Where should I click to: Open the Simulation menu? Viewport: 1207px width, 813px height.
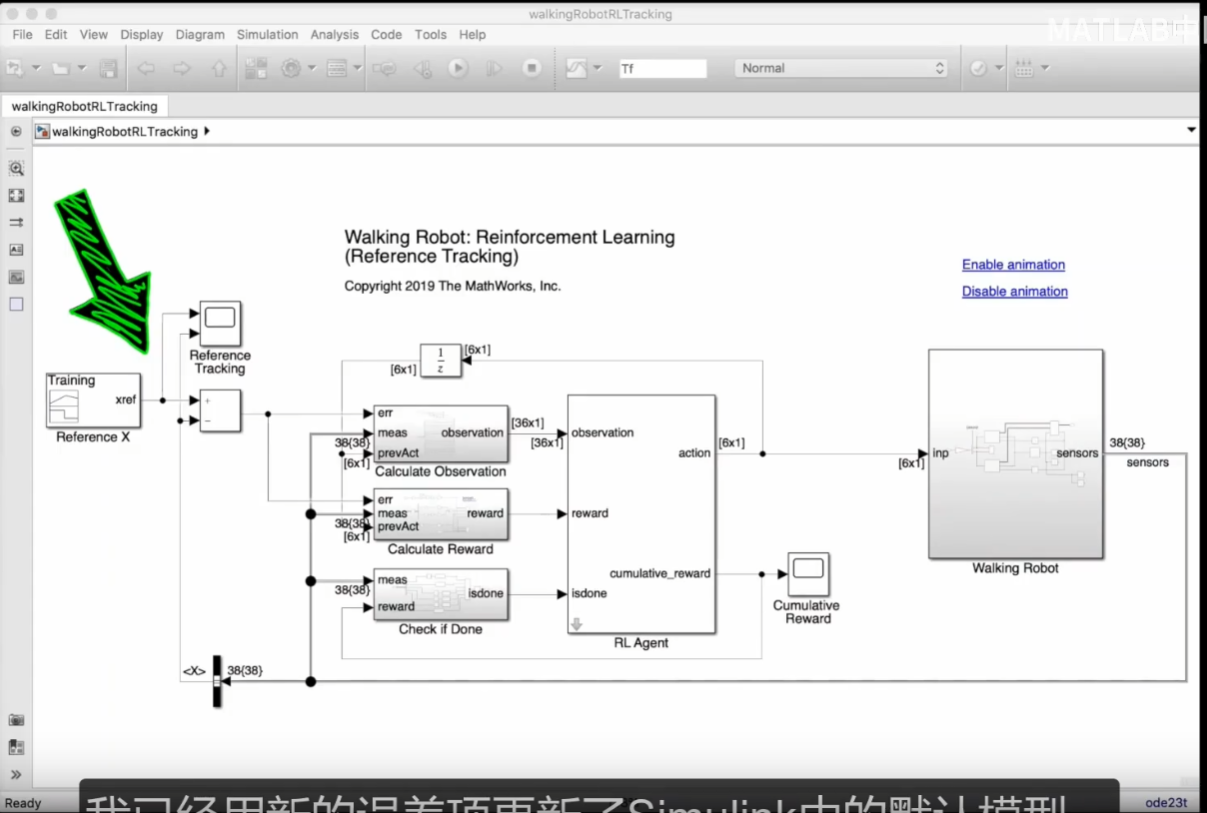[x=267, y=34]
